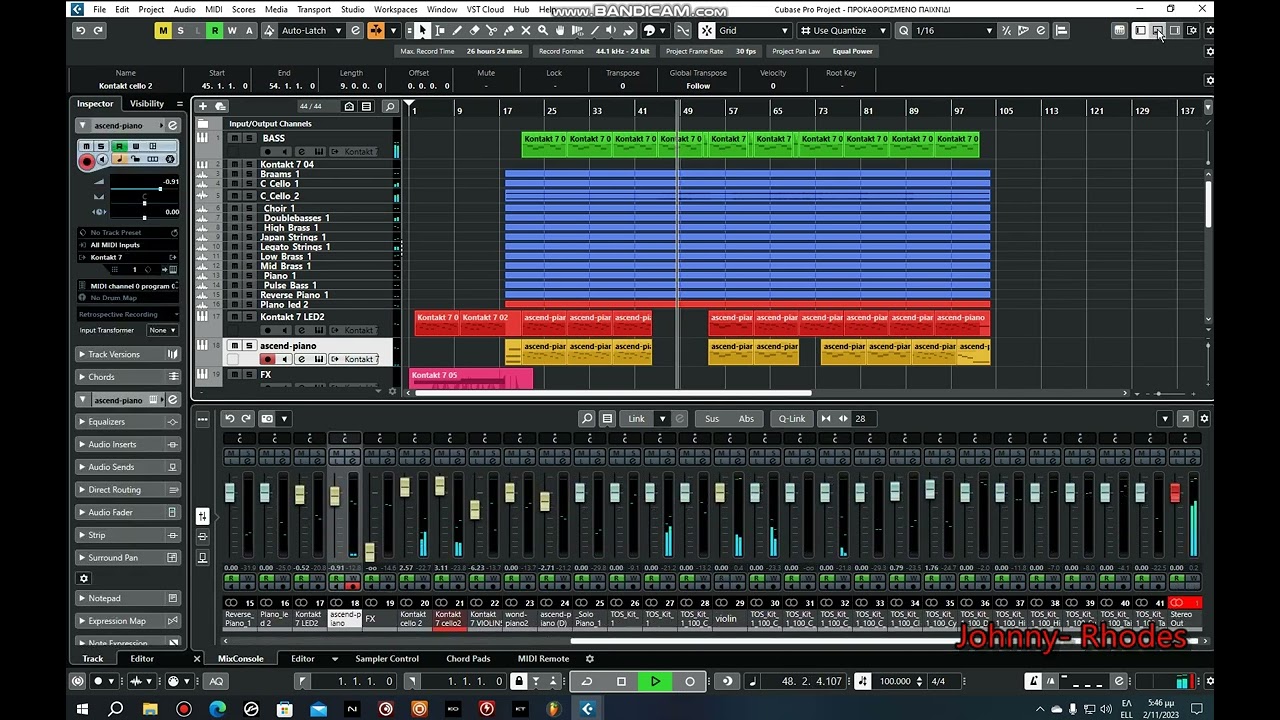The image size is (1280, 720).
Task: Expand the Equalizers inspector section
Action: [x=129, y=422]
